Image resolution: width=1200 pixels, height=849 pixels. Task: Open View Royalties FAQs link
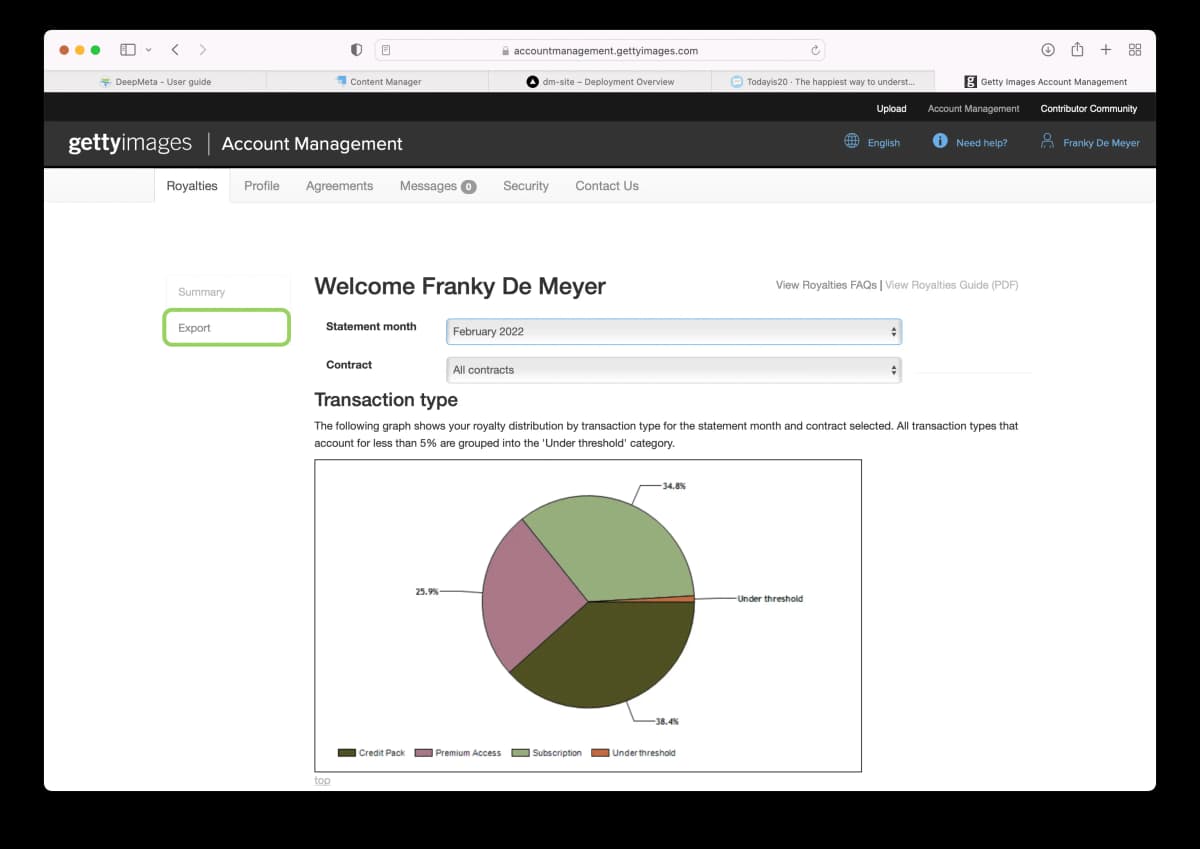[826, 285]
